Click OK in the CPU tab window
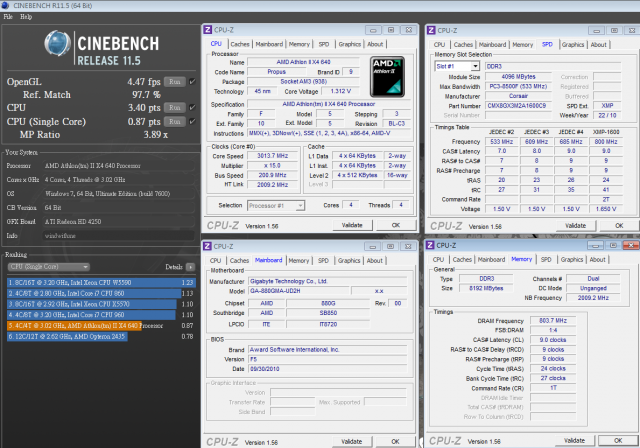 (396, 225)
